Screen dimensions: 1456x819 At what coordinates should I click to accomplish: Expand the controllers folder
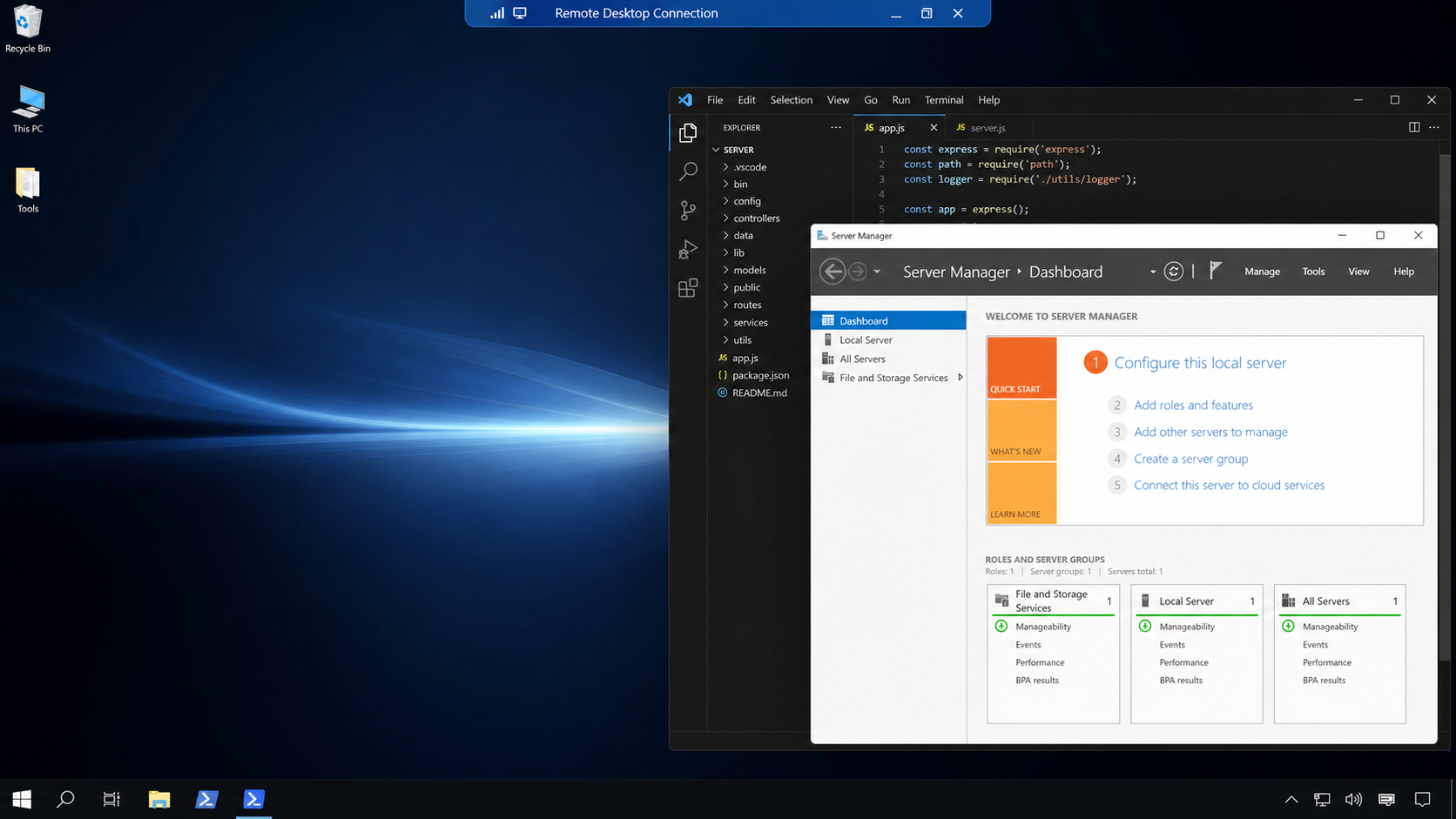[725, 218]
